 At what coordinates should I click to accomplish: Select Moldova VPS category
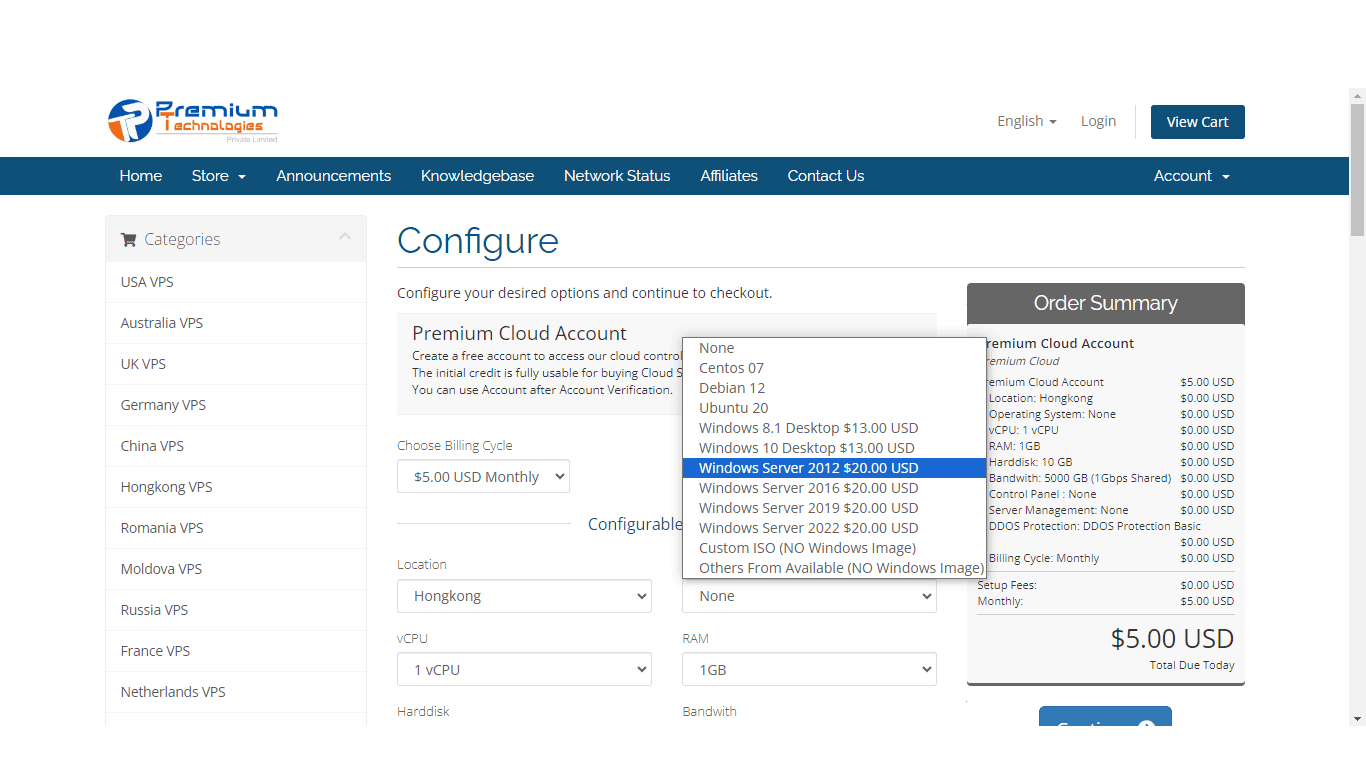click(236, 569)
